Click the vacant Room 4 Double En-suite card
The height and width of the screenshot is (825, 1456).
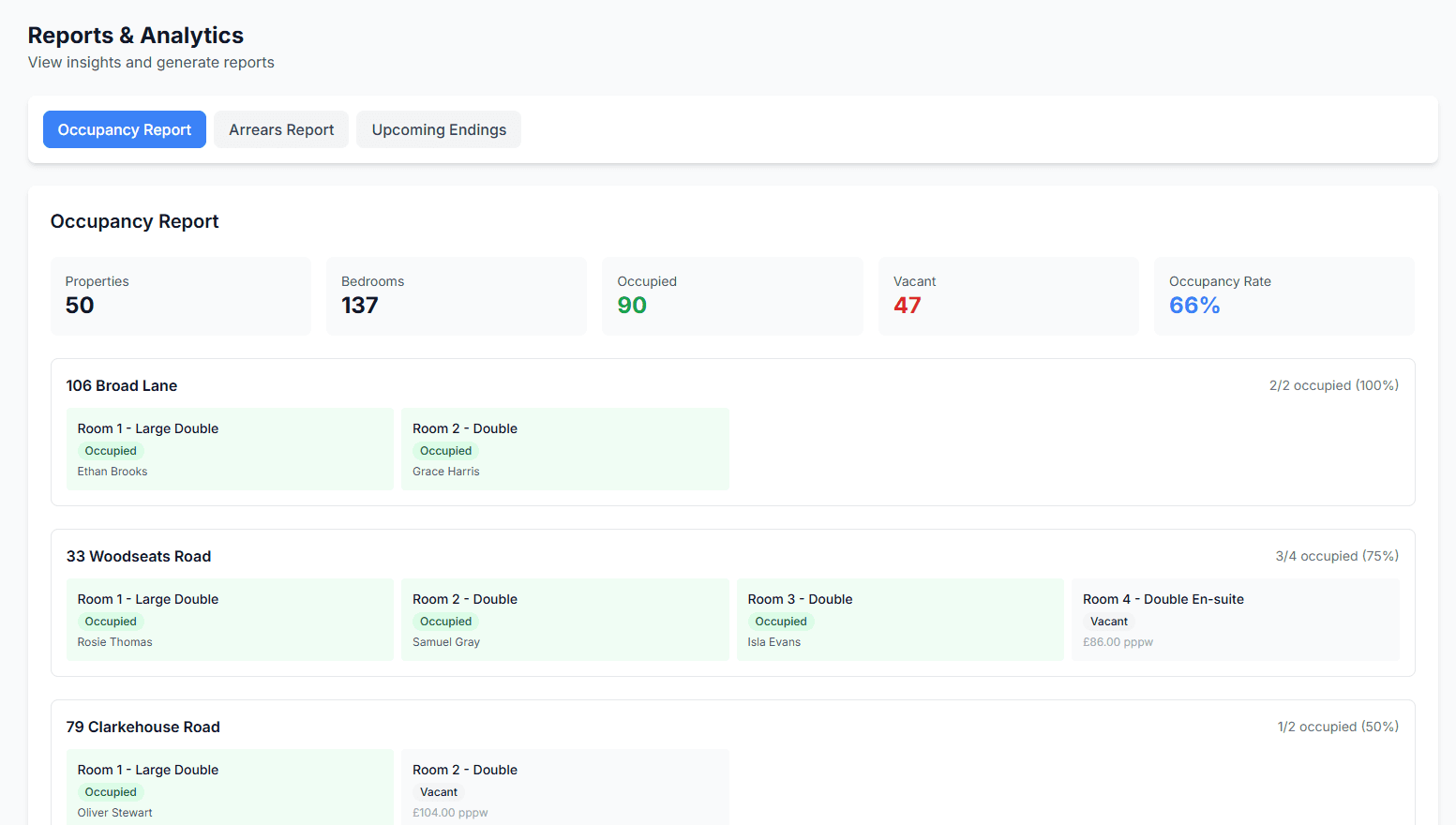coord(1236,620)
